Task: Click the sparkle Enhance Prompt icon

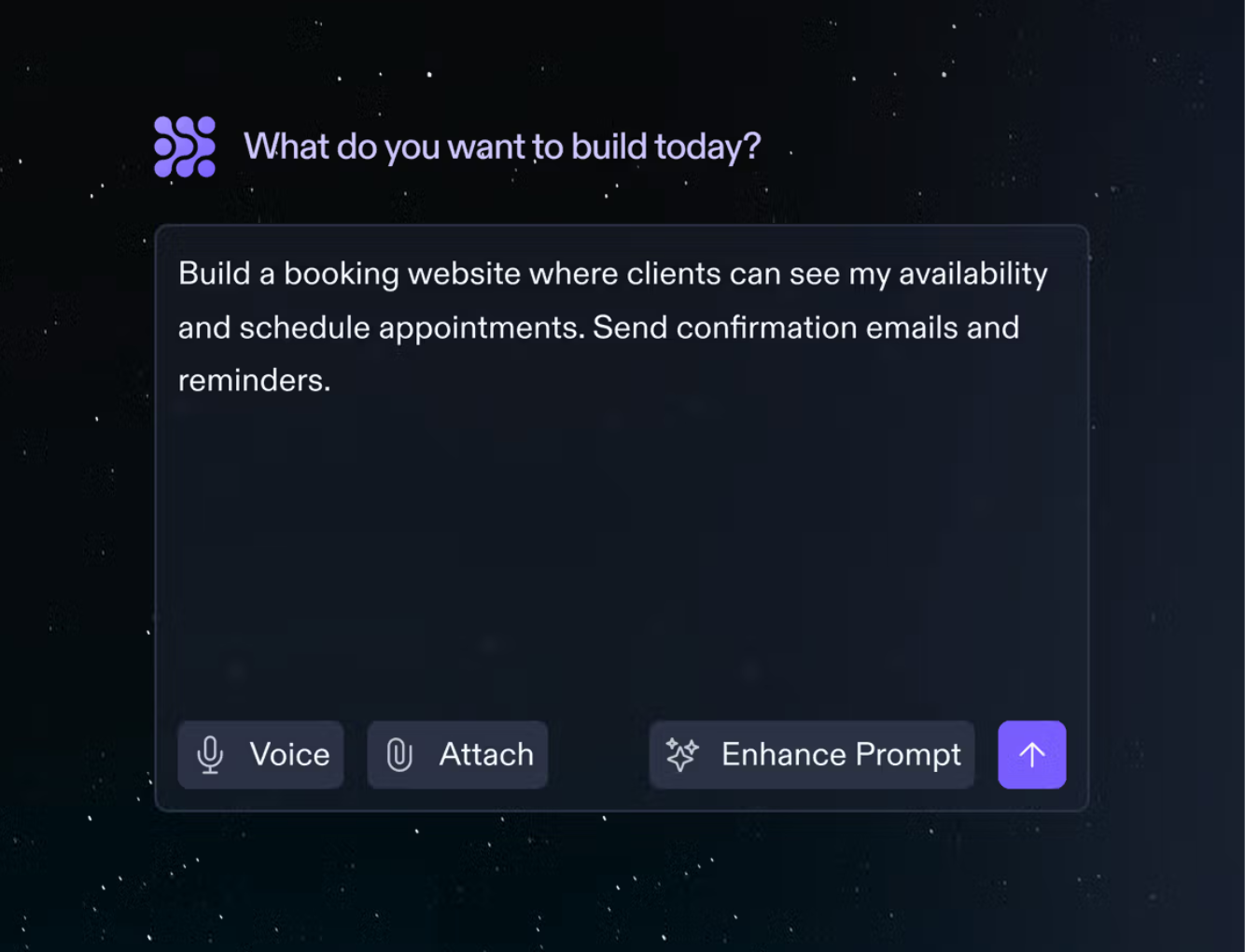Action: click(682, 754)
